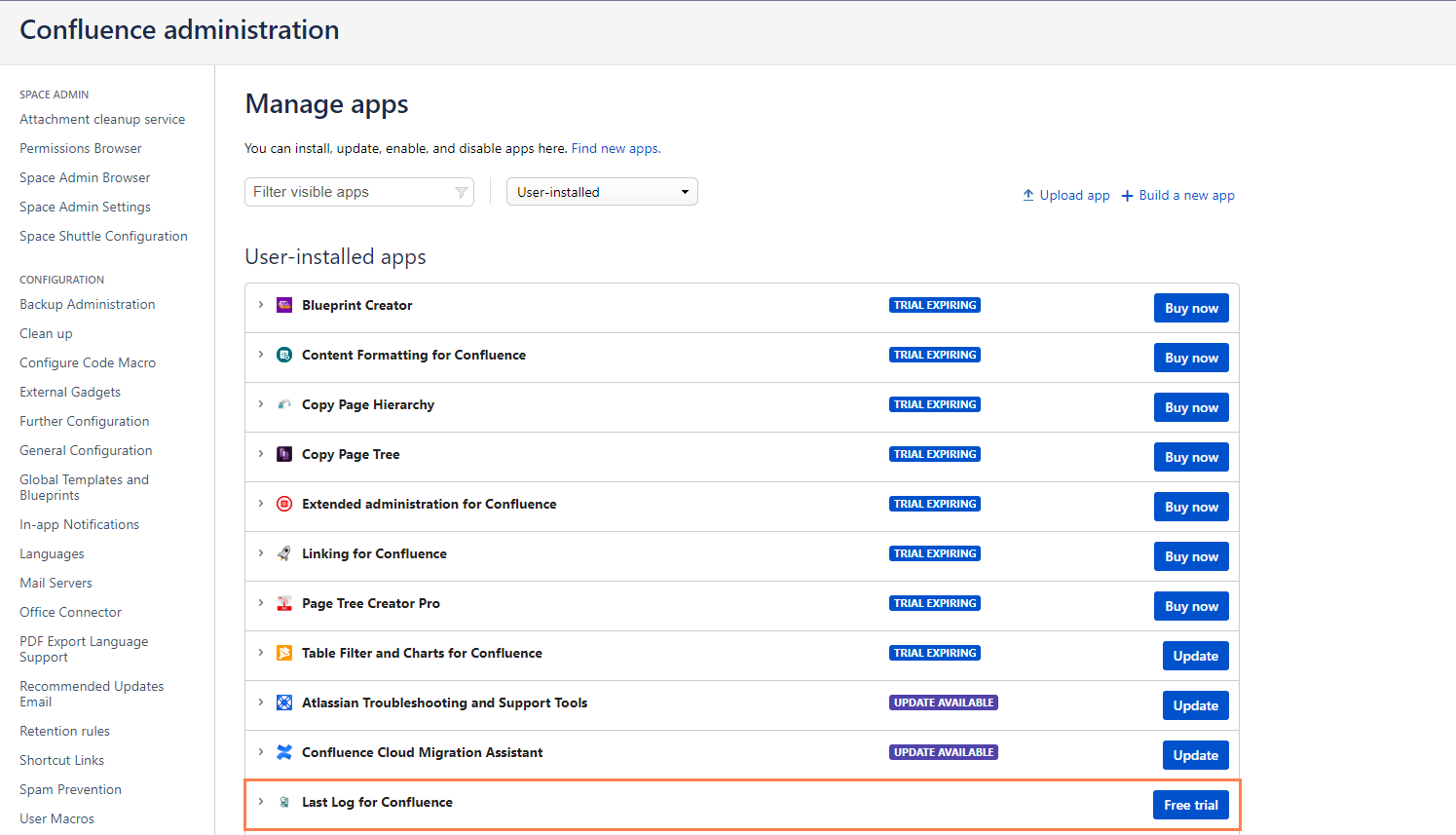
Task: Expand the Blueprint Creator app details
Action: pyautogui.click(x=260, y=304)
